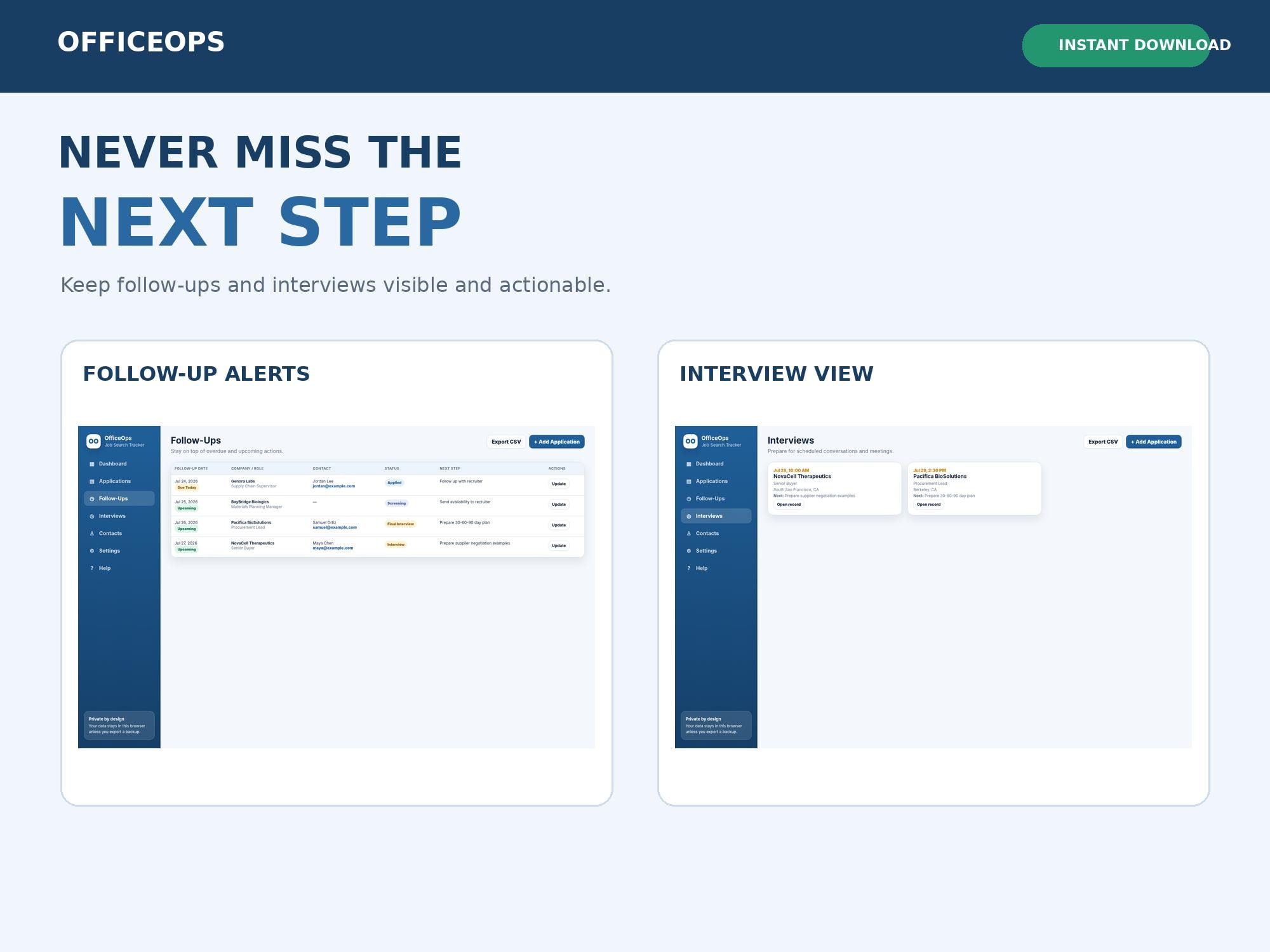
Task: Select Applications in Follow-Up Alerts sidebar
Action: coord(119,481)
